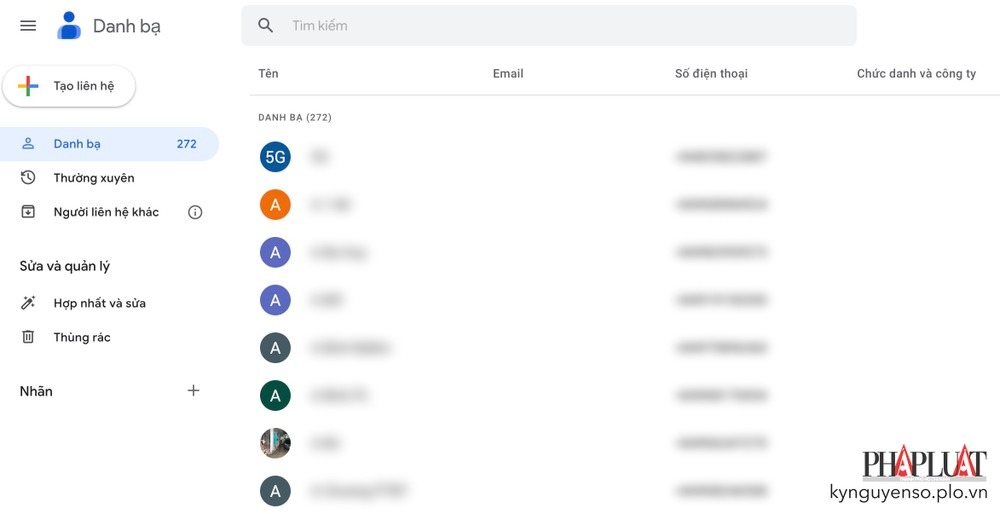
Task: Select Danh bạ in the sidebar
Action: 77,144
